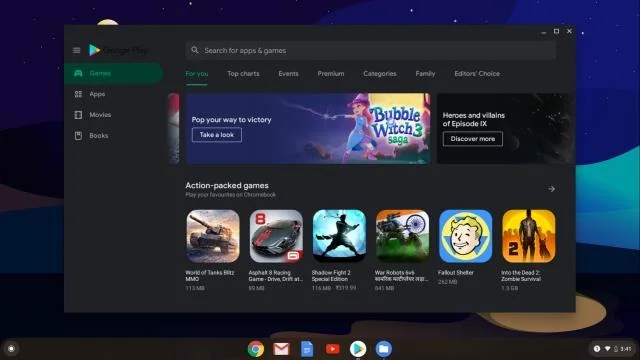Viewport: 640px width, 360px height.
Task: Click the Discover more button
Action: [473, 139]
